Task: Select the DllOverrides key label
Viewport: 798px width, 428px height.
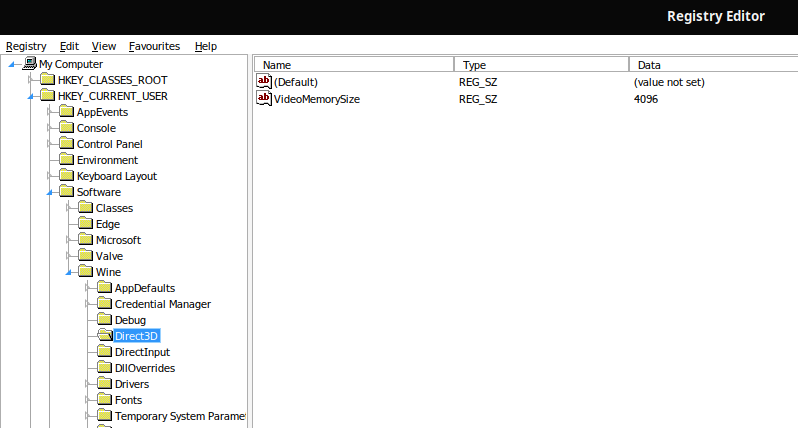Action: point(145,368)
